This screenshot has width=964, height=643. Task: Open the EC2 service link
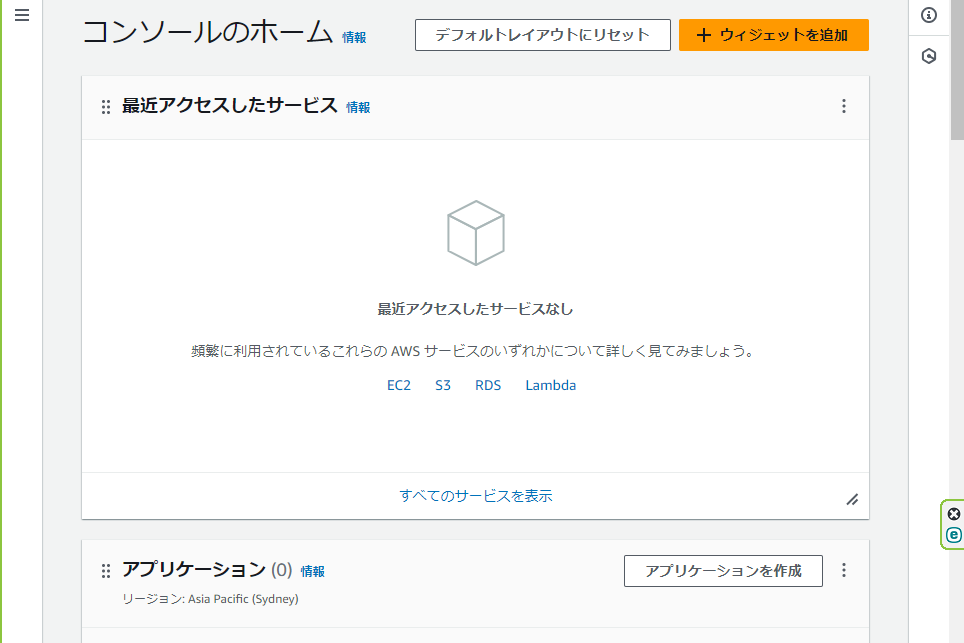click(x=398, y=385)
